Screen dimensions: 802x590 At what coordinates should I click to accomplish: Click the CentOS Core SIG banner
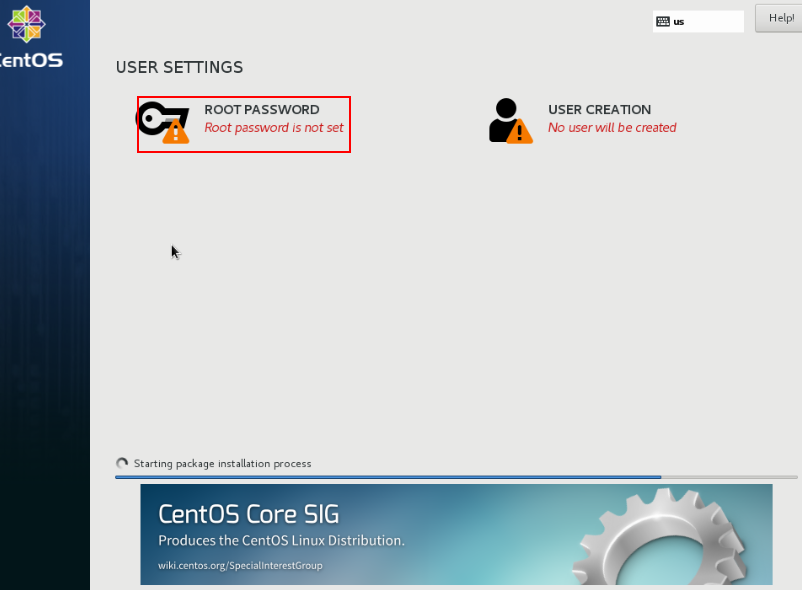click(456, 534)
